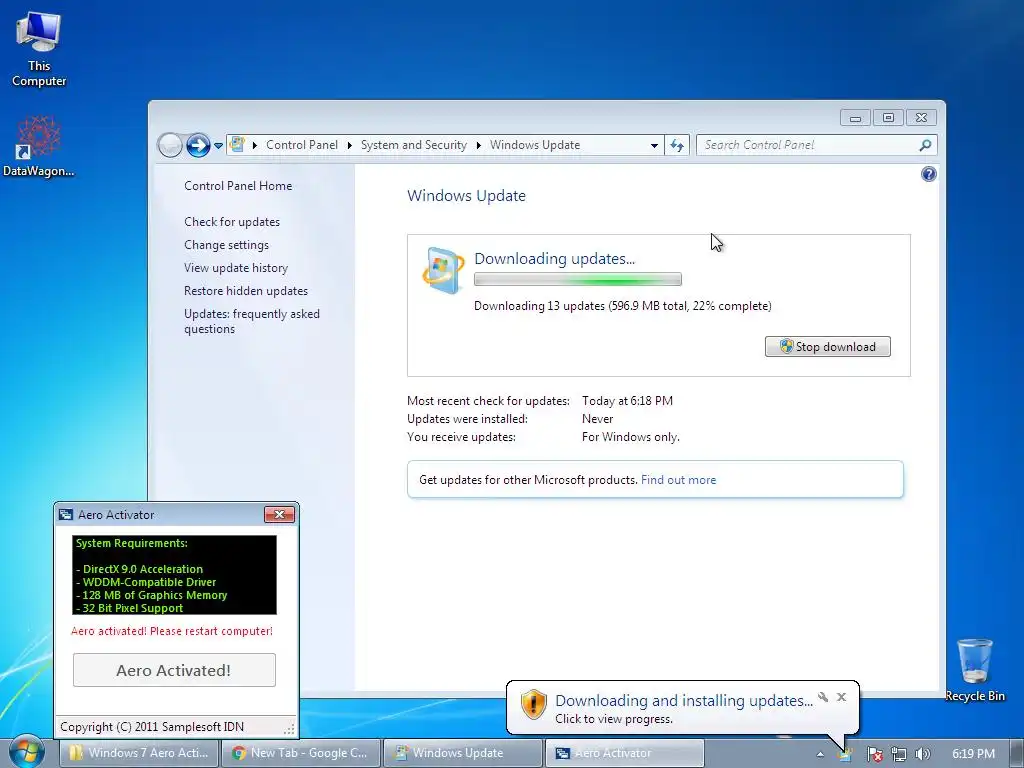Screen dimensions: 1024x768
Task: Click the update download progress bar
Action: (577, 280)
